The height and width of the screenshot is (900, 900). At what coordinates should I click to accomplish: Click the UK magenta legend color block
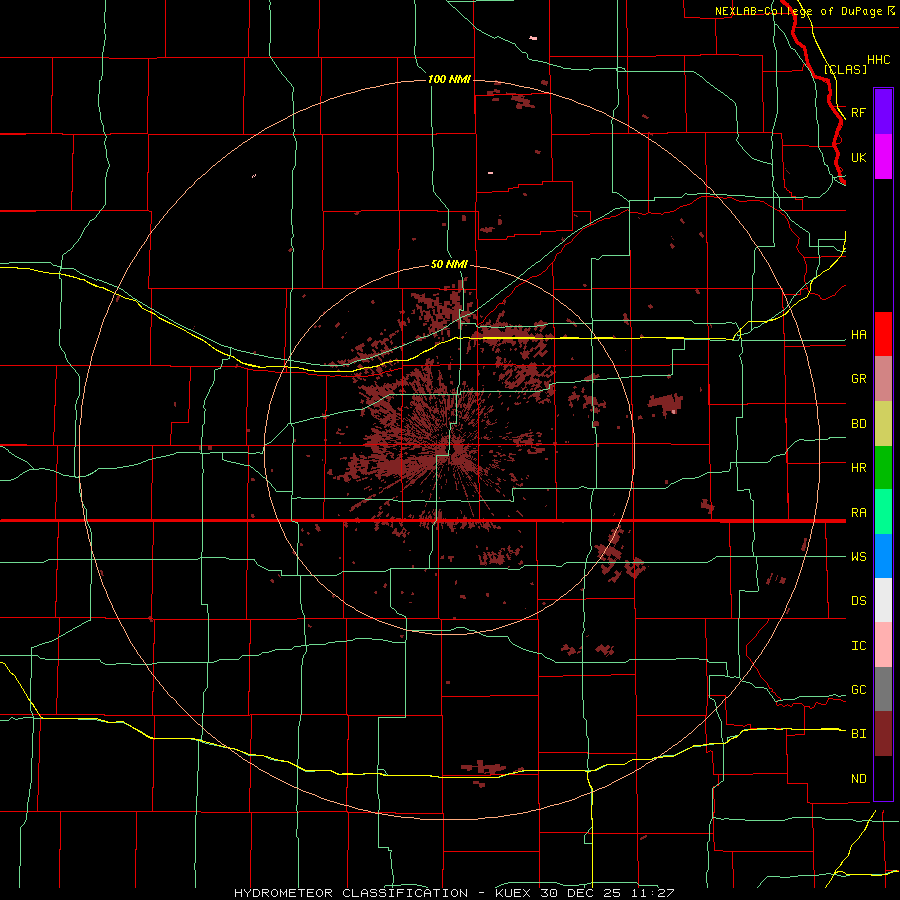(883, 157)
